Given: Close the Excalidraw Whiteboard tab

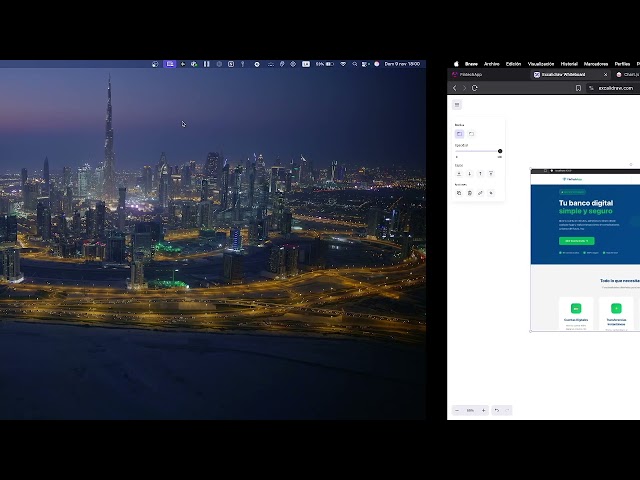Looking at the screenshot, I should (x=605, y=75).
